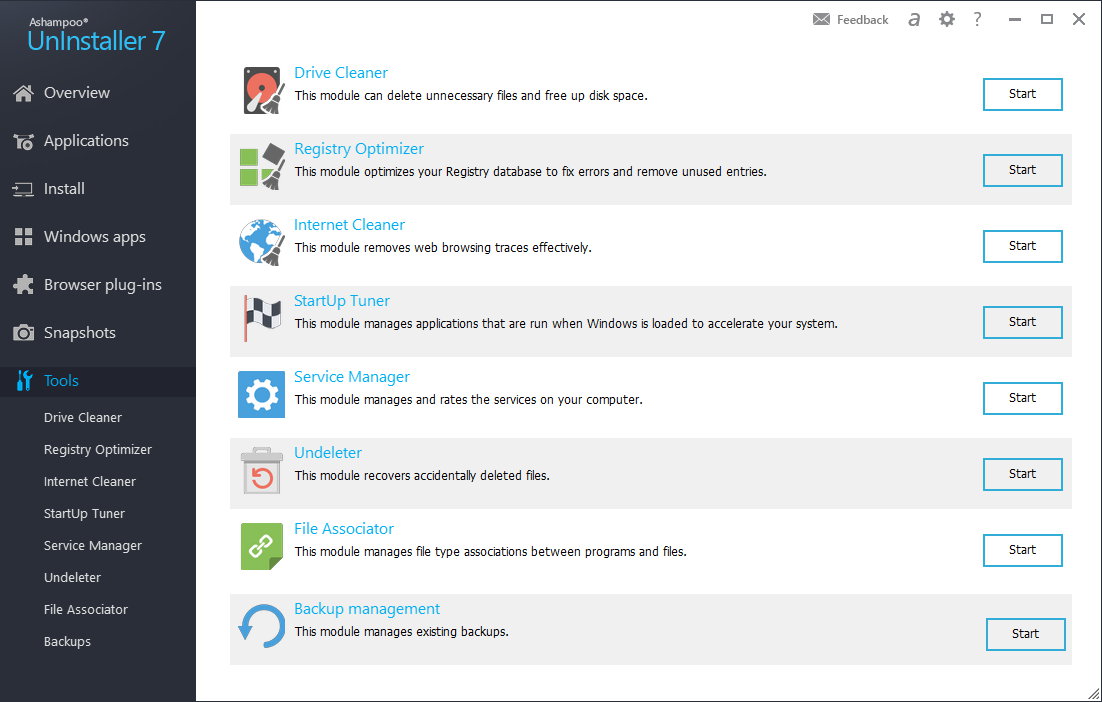Click the Internet Cleaner globe icon
Viewport: 1102px width, 702px height.
(262, 242)
